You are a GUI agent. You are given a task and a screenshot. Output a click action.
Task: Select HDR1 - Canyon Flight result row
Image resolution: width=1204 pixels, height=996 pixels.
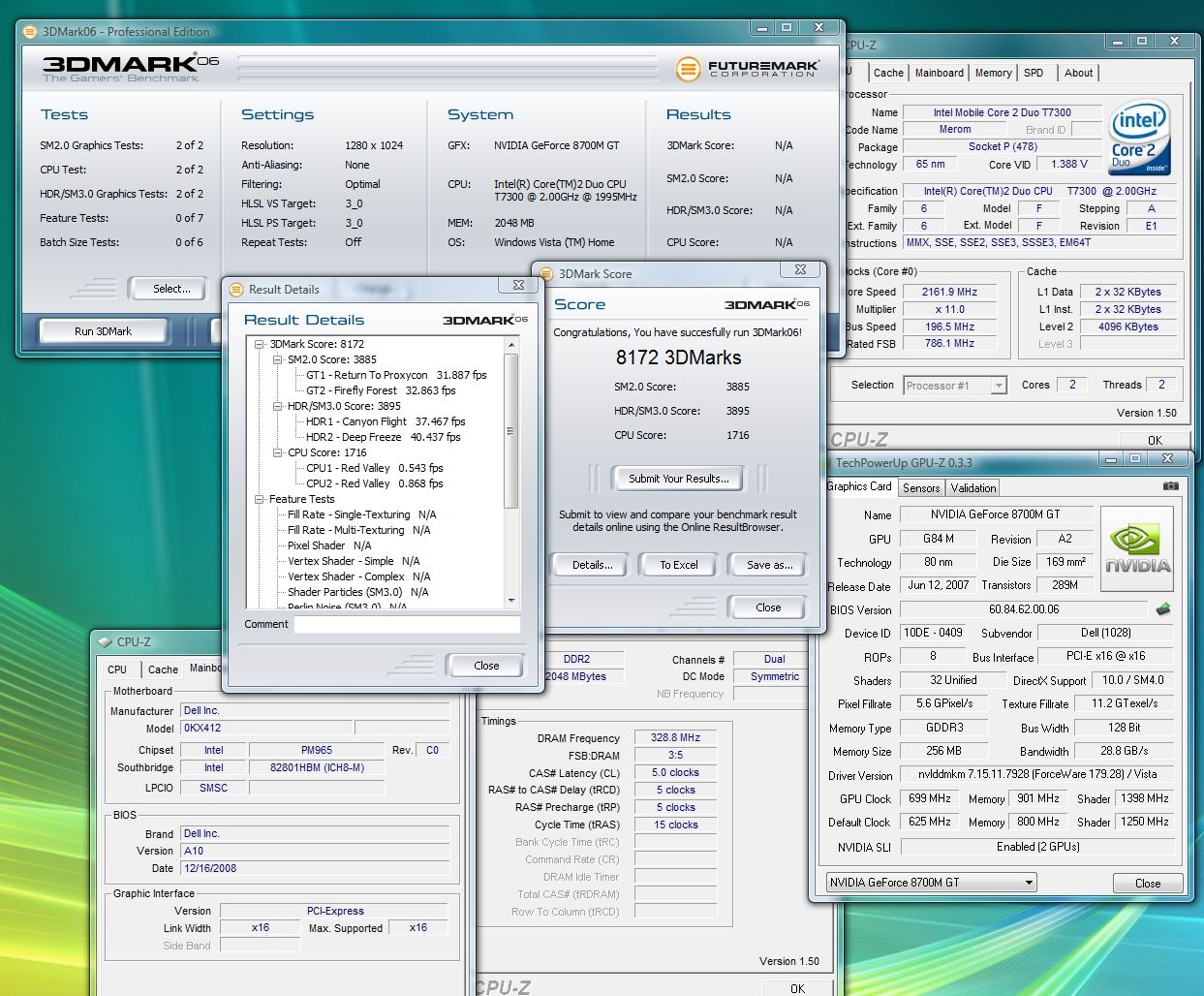[x=386, y=421]
